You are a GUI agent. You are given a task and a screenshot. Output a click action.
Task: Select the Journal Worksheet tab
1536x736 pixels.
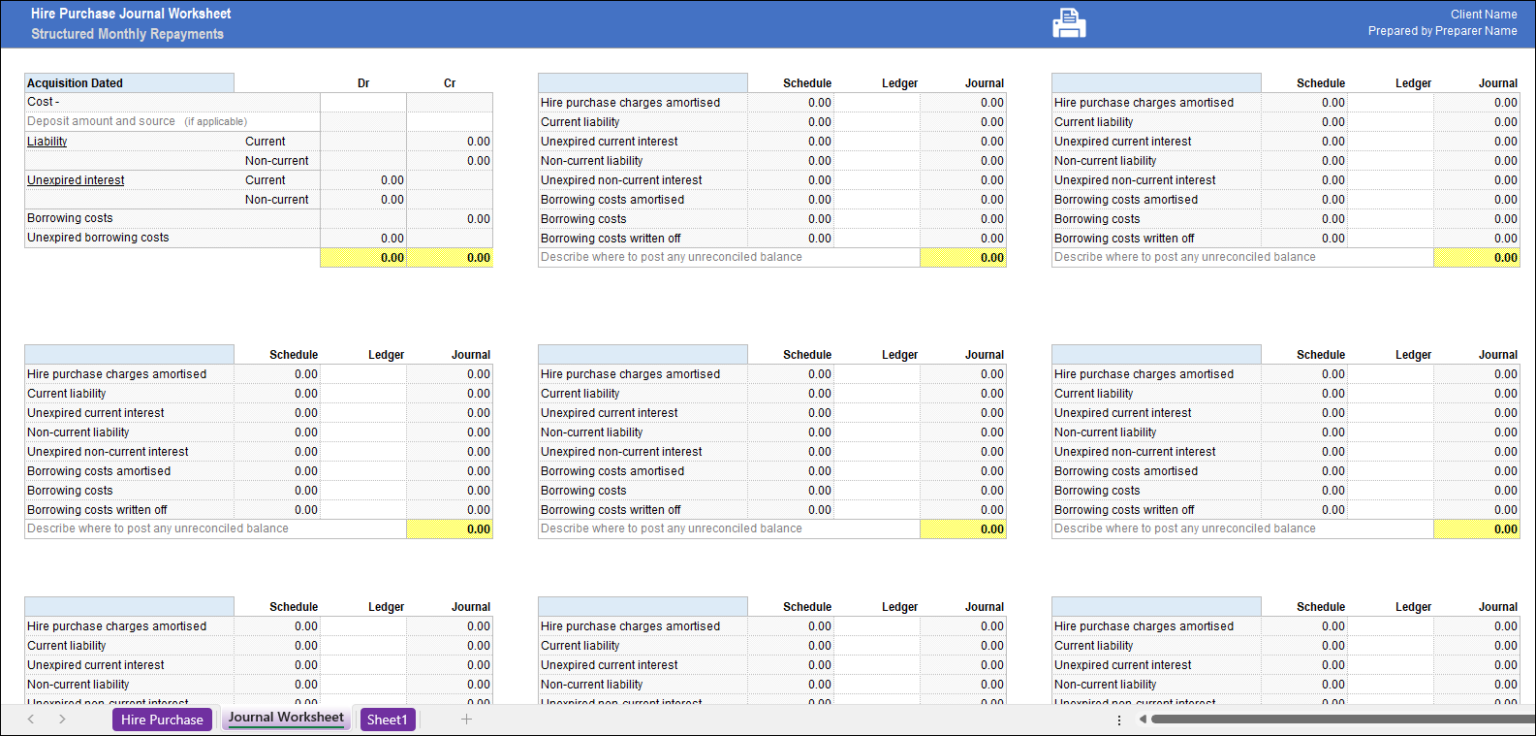286,718
